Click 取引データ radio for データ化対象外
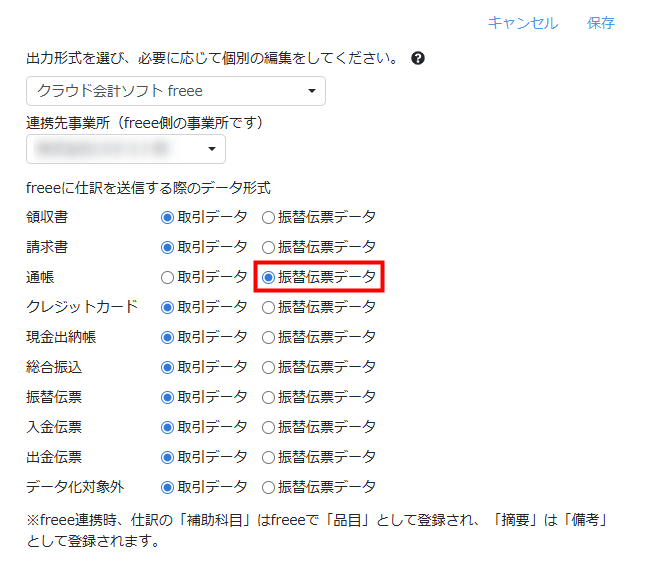This screenshot has height=581, width=649. [x=168, y=487]
